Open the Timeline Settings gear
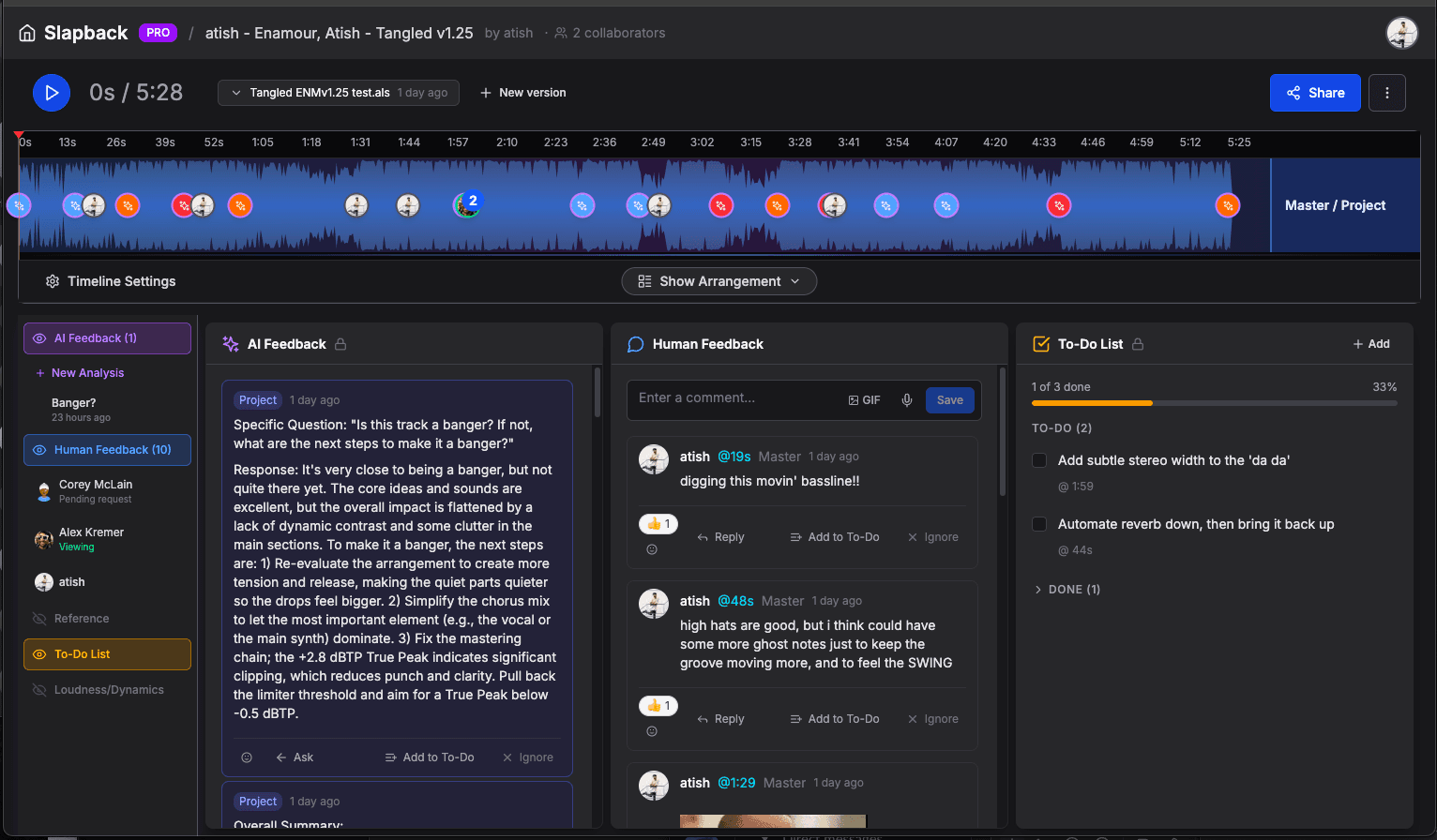 pyautogui.click(x=53, y=280)
